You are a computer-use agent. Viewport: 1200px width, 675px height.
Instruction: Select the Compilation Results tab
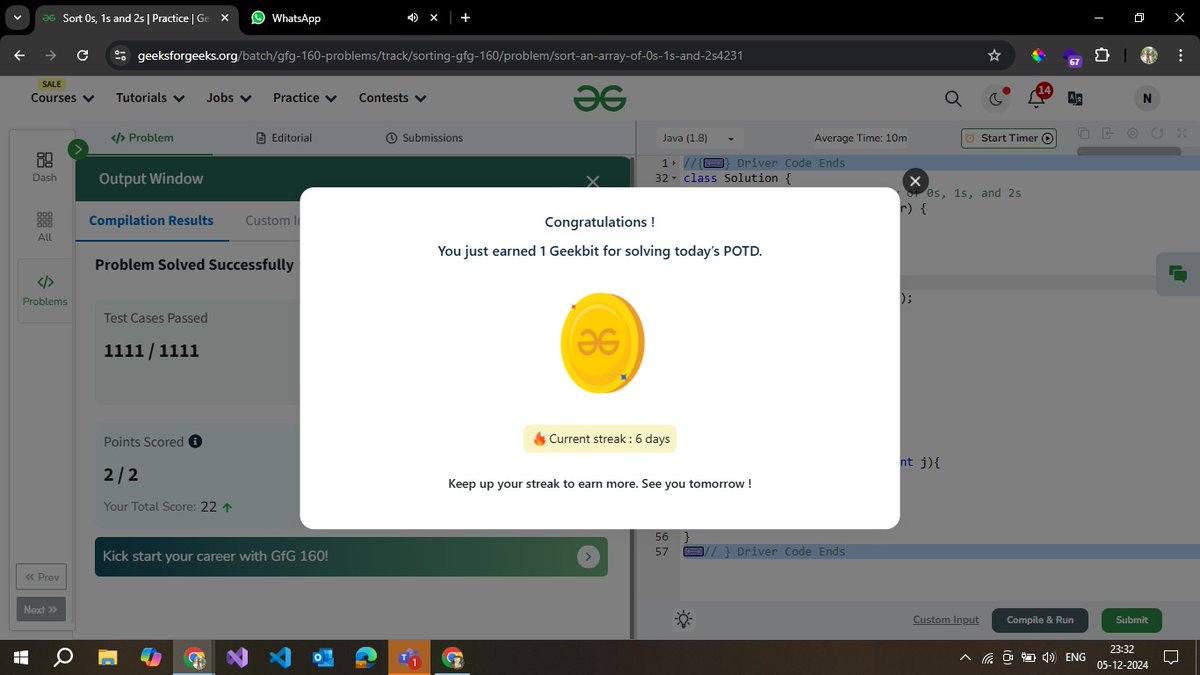point(151,220)
